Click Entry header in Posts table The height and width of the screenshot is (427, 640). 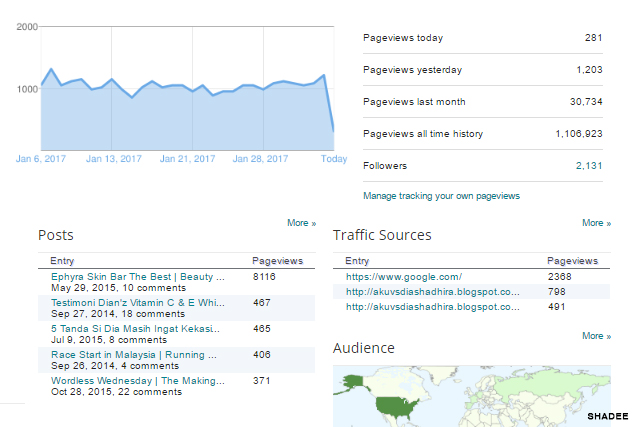[x=62, y=261]
